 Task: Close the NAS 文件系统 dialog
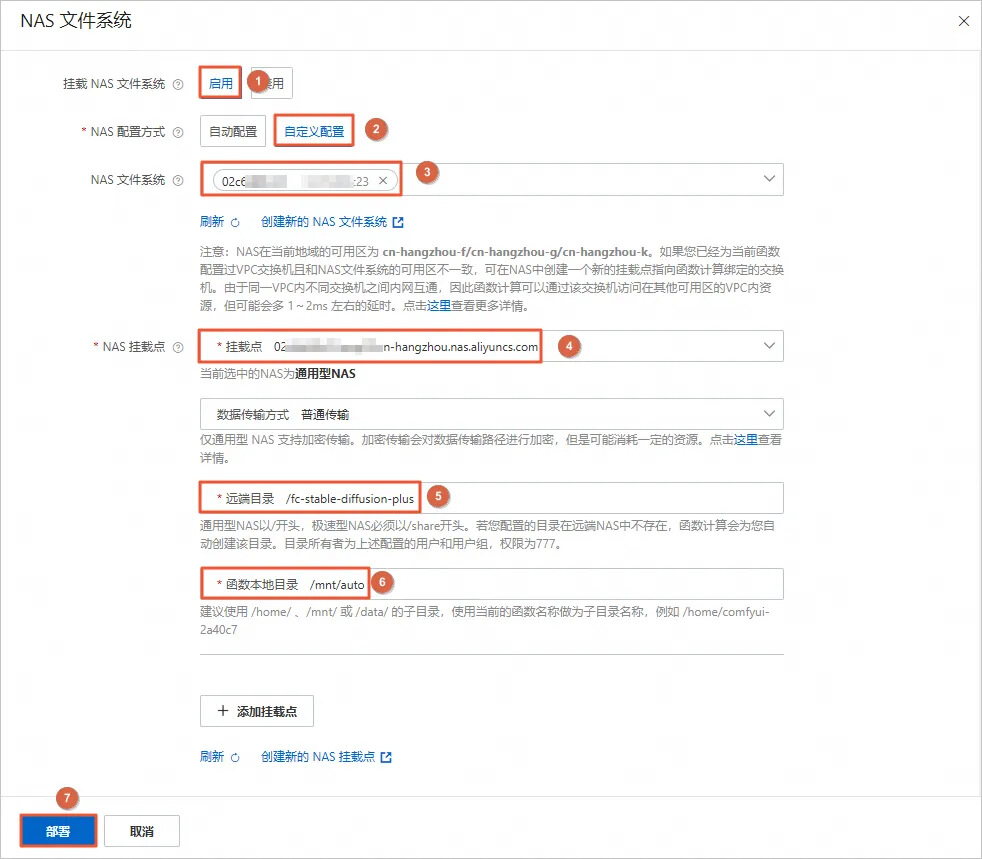point(963,21)
